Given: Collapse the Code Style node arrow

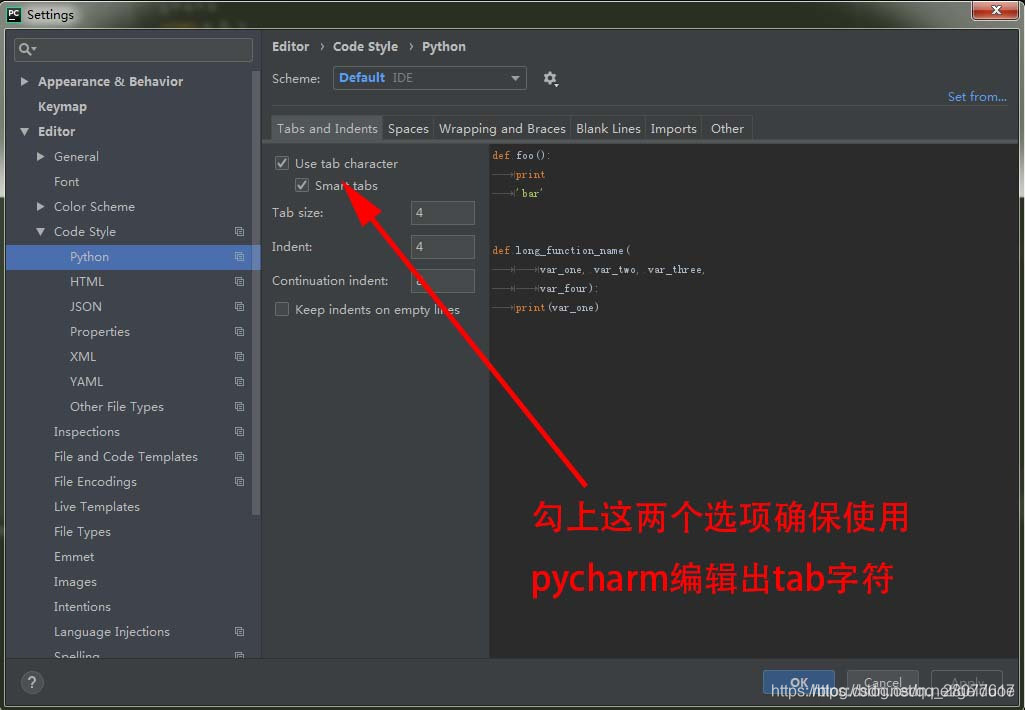Looking at the screenshot, I should [x=41, y=231].
